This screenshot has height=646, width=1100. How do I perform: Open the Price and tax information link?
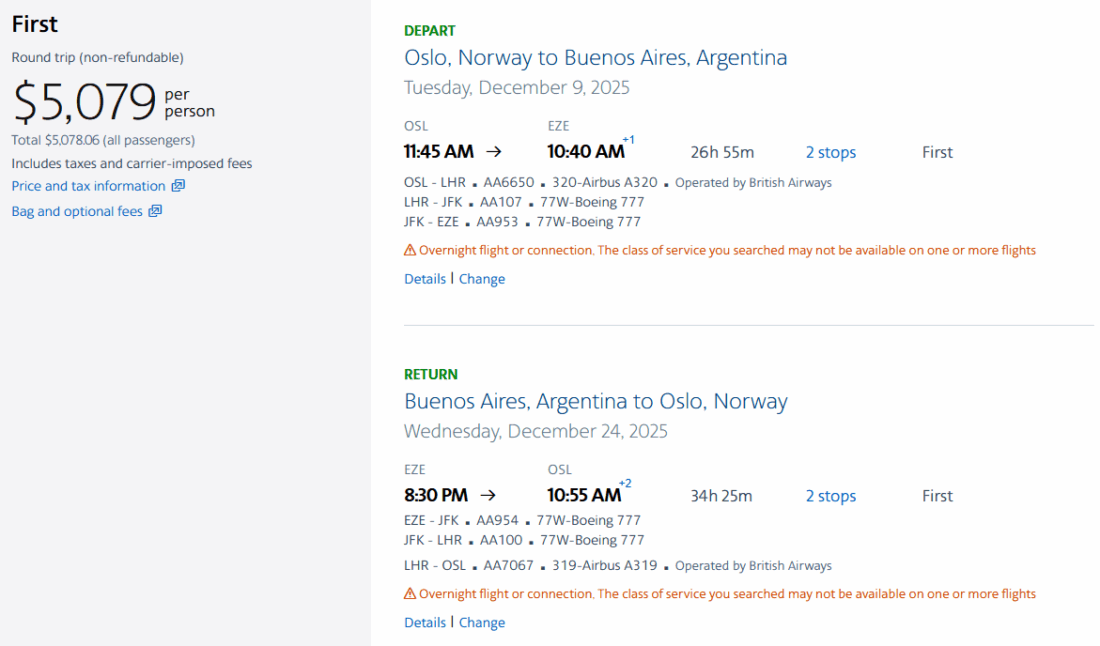point(88,186)
